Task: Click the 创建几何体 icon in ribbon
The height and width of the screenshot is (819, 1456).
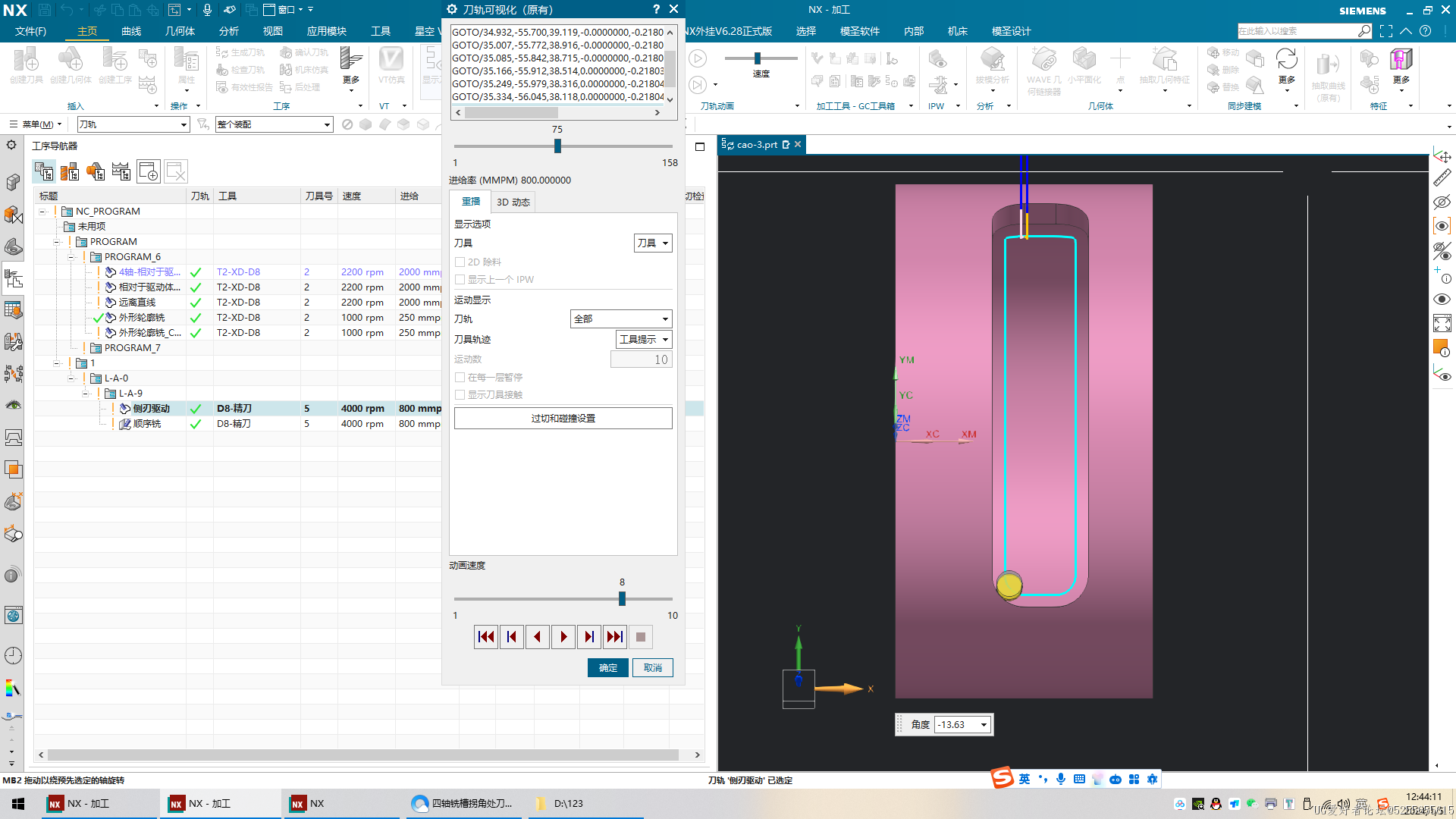Action: coord(71,65)
